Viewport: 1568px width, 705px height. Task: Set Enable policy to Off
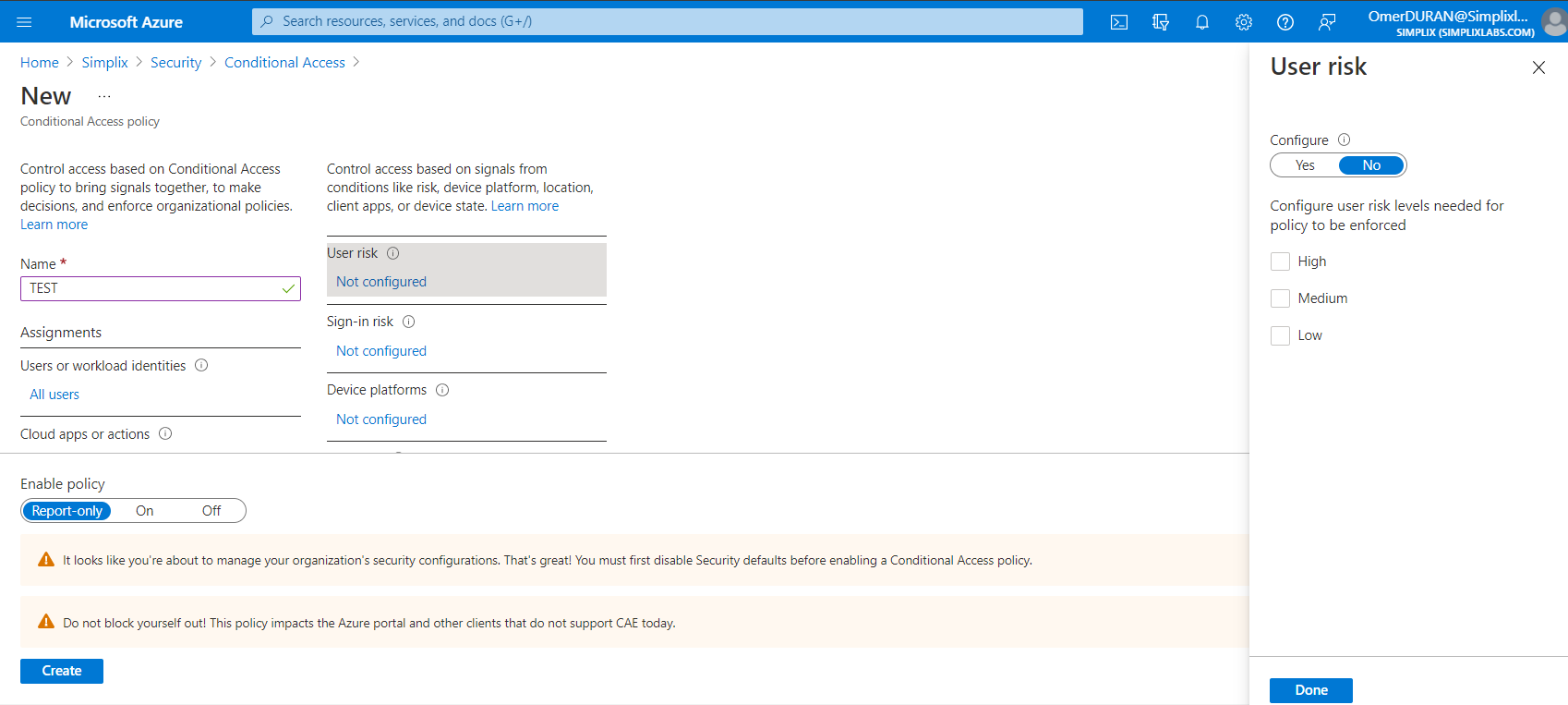coord(211,511)
